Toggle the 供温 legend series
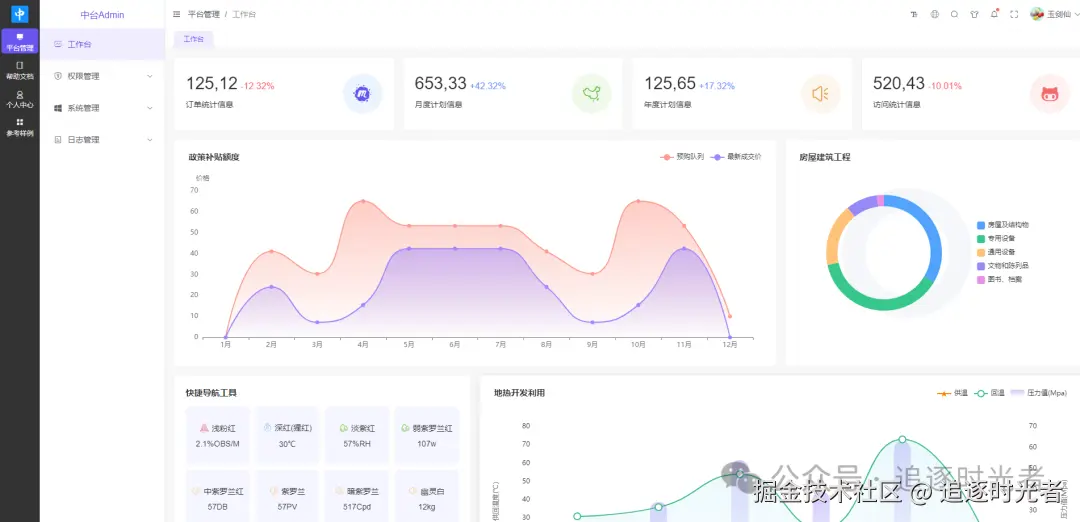The image size is (1080, 522). click(x=953, y=393)
